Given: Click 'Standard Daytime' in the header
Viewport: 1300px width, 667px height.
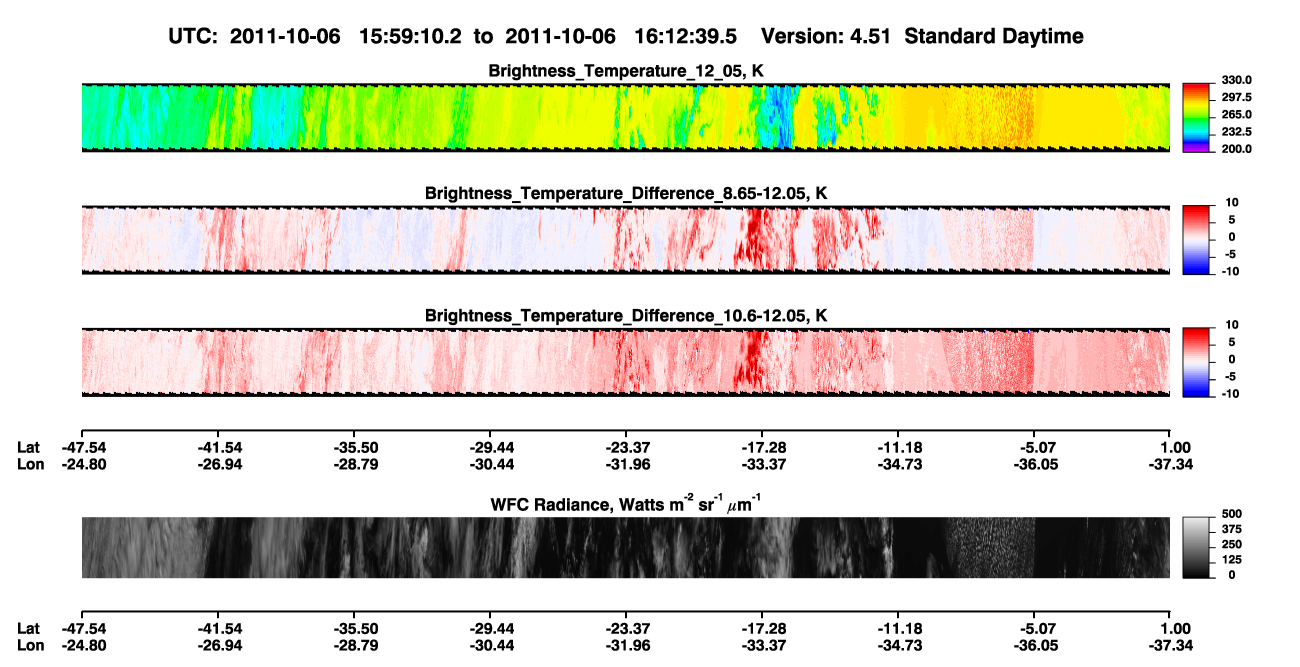Looking at the screenshot, I should [x=996, y=36].
